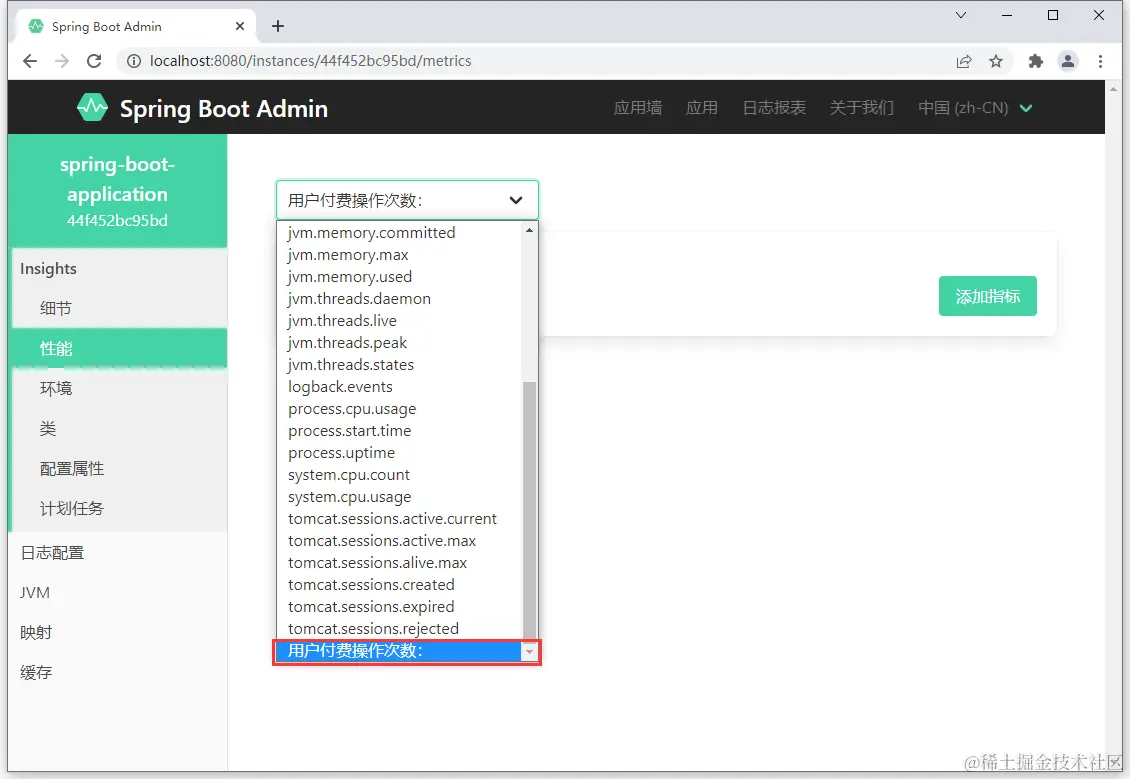Open the tab search chevron
This screenshot has height=779, width=1130.
[961, 15]
